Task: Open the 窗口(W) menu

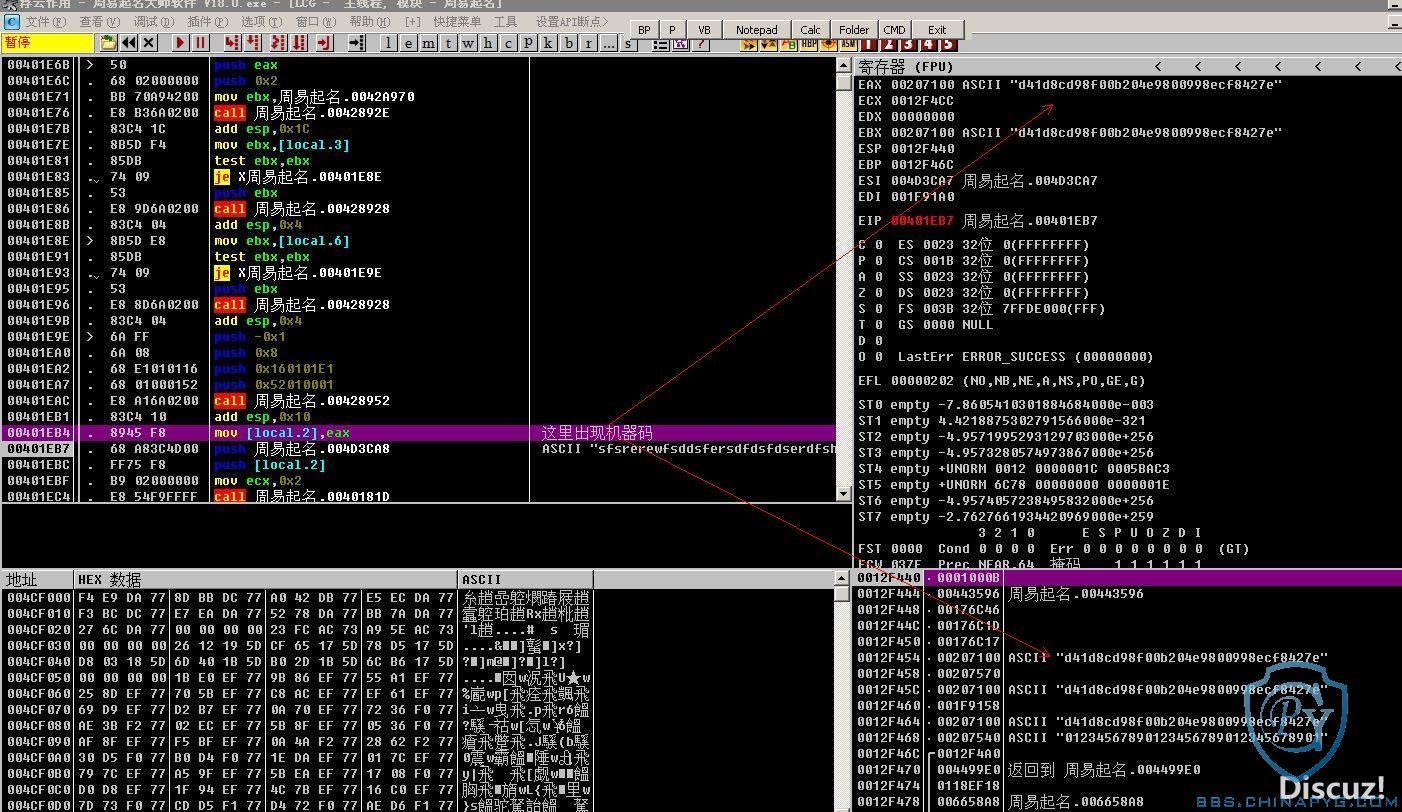Action: pyautogui.click(x=316, y=21)
